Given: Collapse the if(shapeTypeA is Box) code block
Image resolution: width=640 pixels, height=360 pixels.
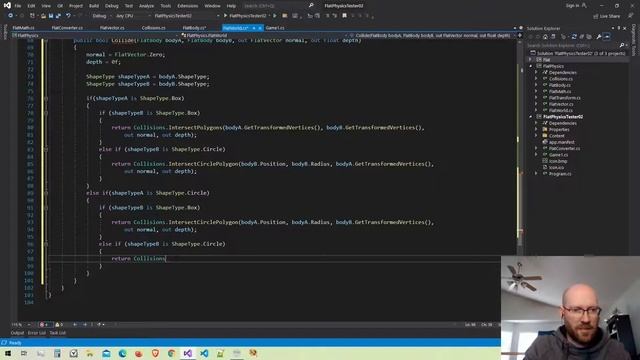Looking at the screenshot, I should click(x=46, y=98).
